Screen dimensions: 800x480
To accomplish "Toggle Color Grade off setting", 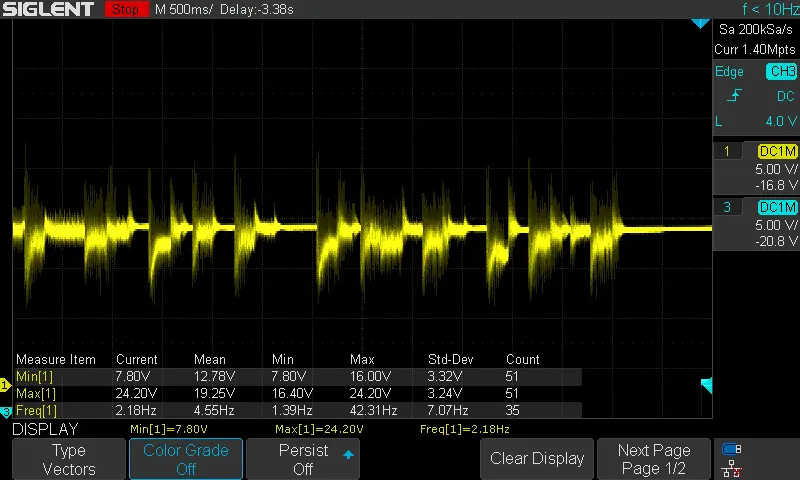I will click(x=185, y=459).
